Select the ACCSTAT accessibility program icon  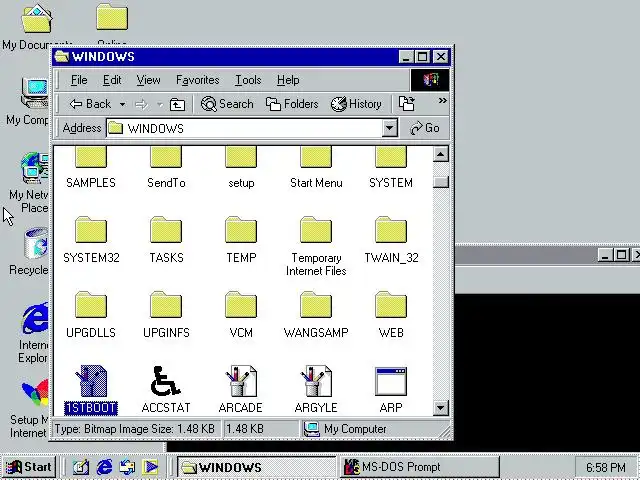pos(166,381)
